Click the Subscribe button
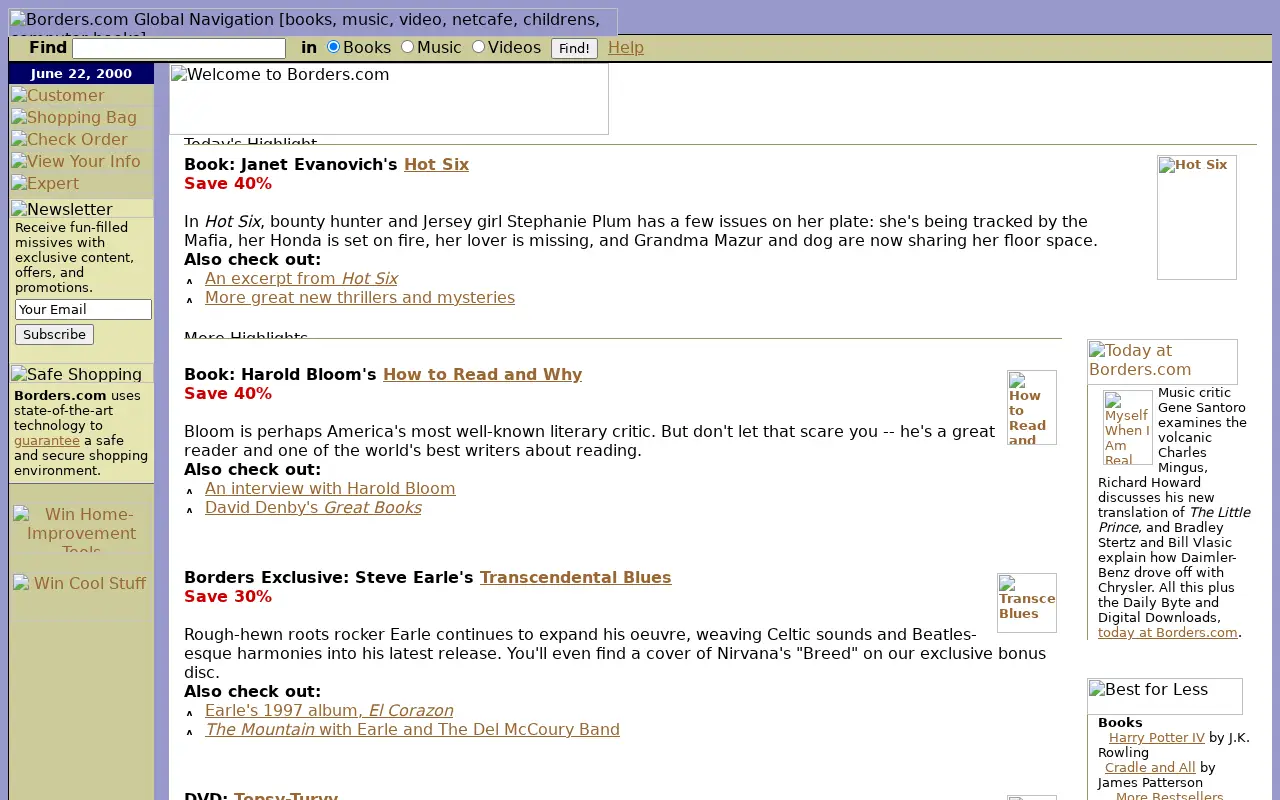Screen dimensions: 1280x800 point(54,334)
